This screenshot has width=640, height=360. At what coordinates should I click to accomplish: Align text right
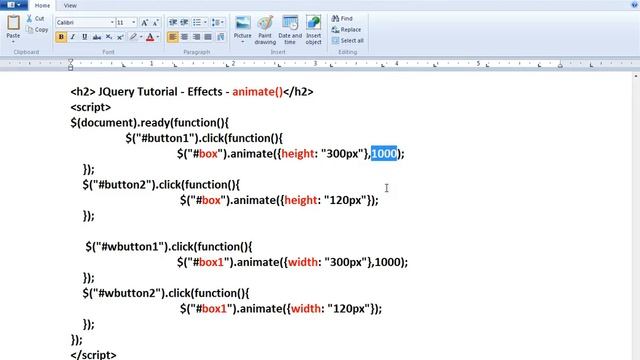click(196, 37)
